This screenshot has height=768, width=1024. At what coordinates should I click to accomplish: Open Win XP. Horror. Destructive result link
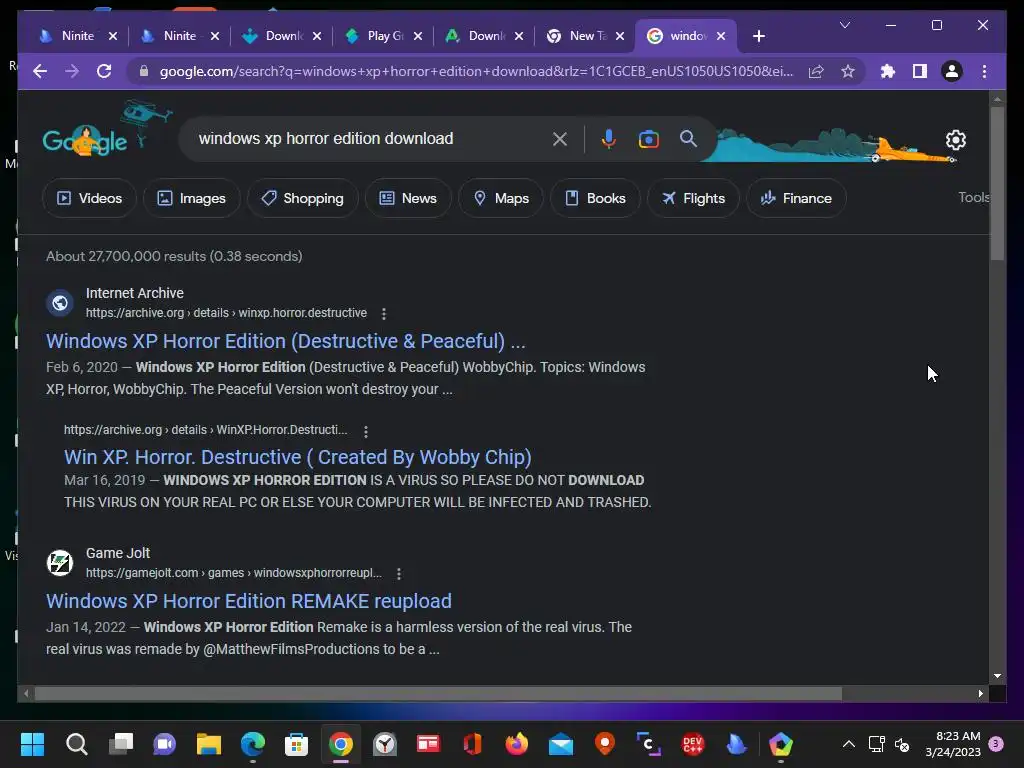[x=298, y=457]
